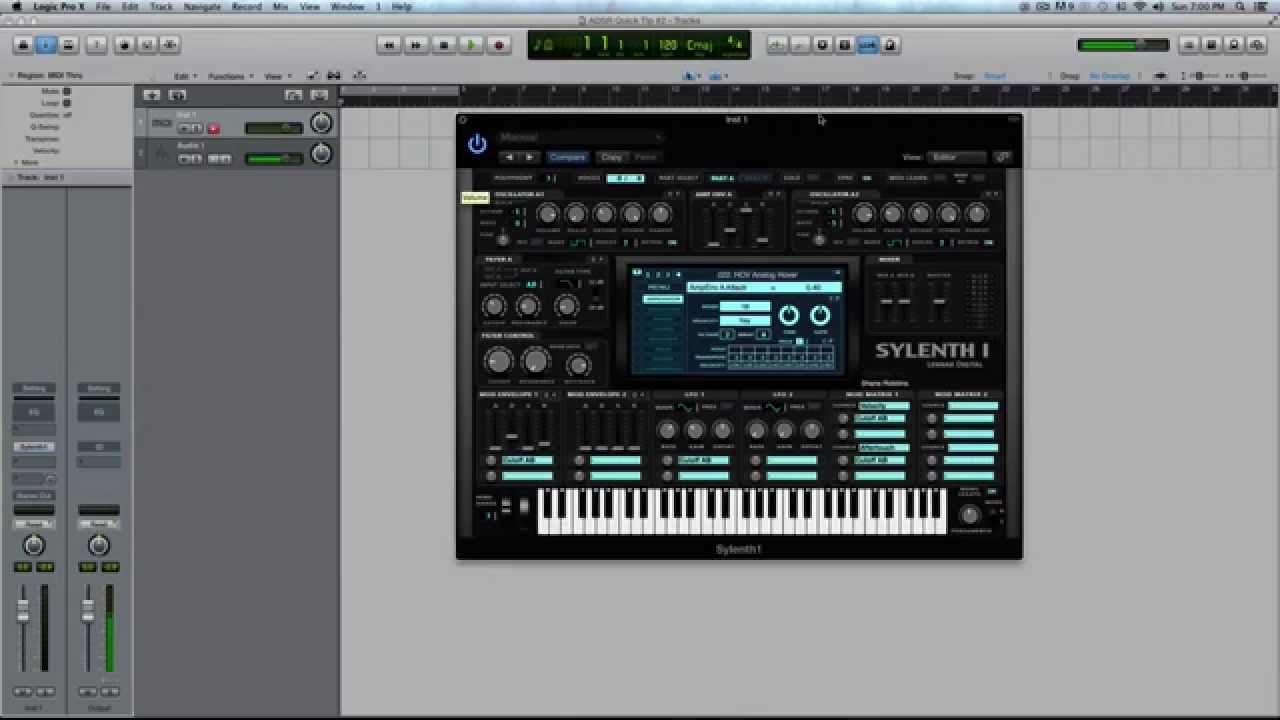Click the Copy button in plug-in header
This screenshot has height=720, width=1280.
coord(611,157)
